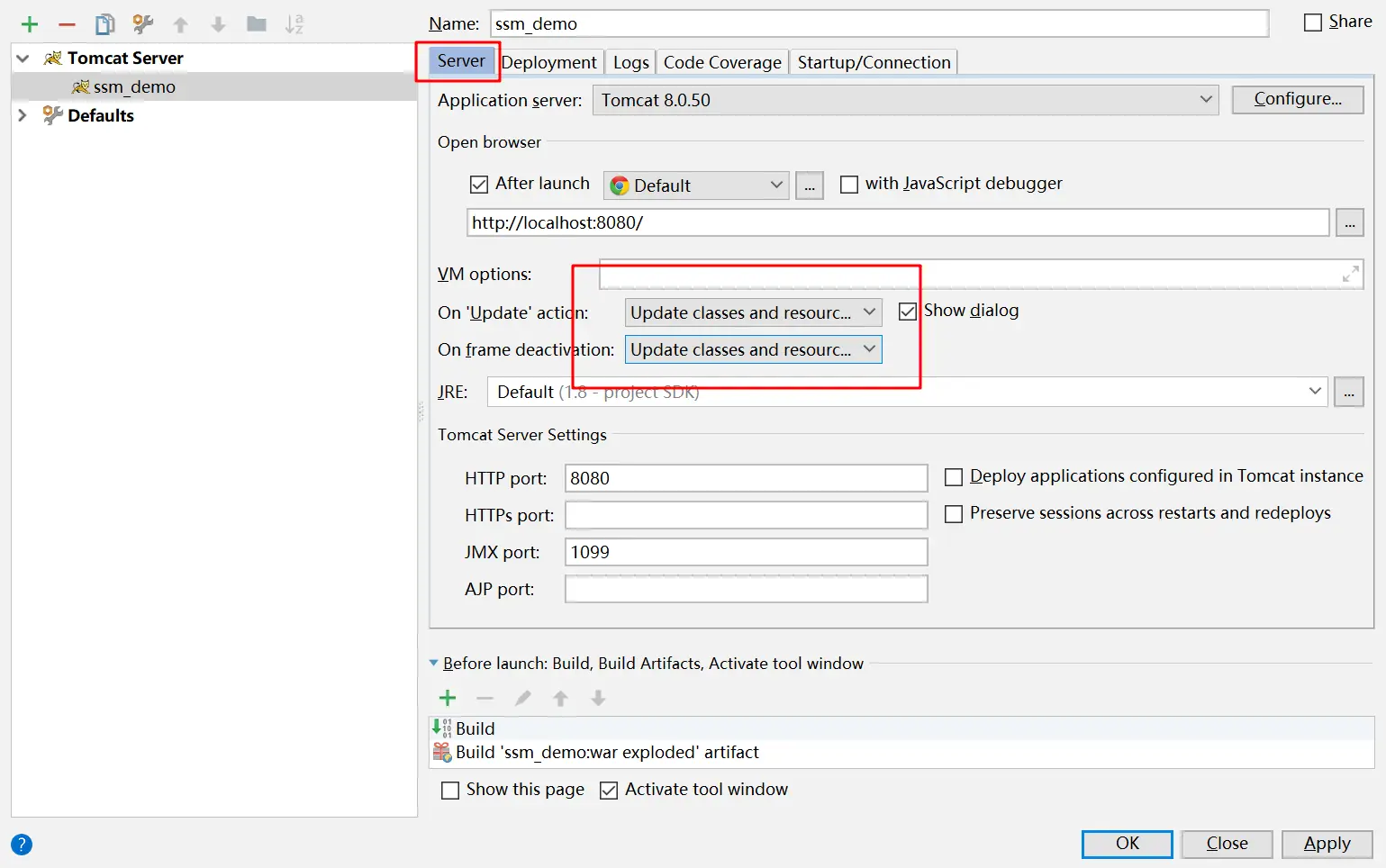Select Build task in before launch list
The image size is (1386, 868).
pos(901,728)
